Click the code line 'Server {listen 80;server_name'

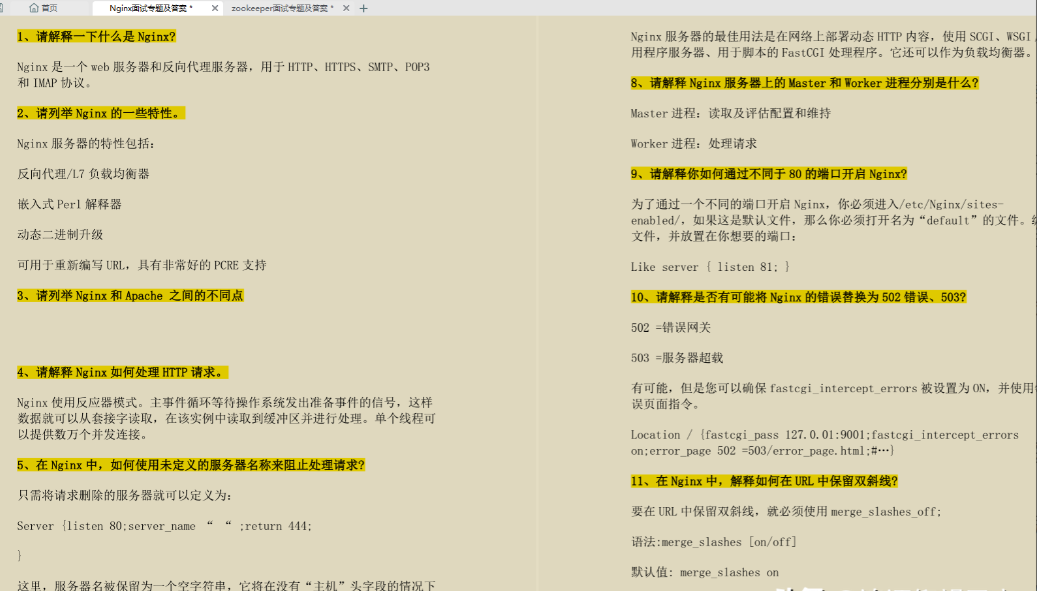tap(165, 526)
